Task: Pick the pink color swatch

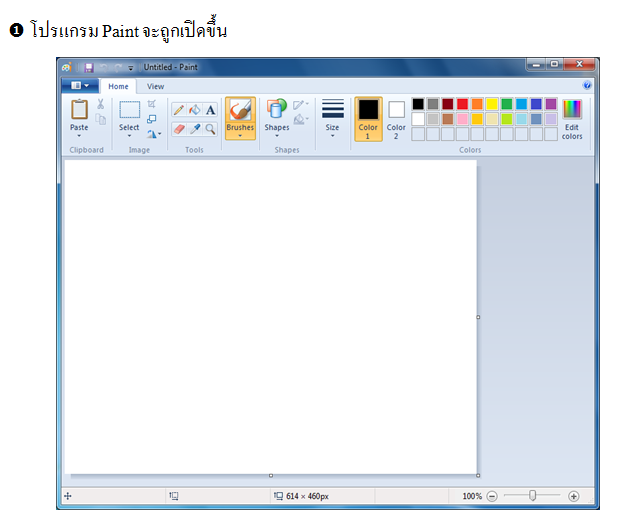Action: point(462,119)
